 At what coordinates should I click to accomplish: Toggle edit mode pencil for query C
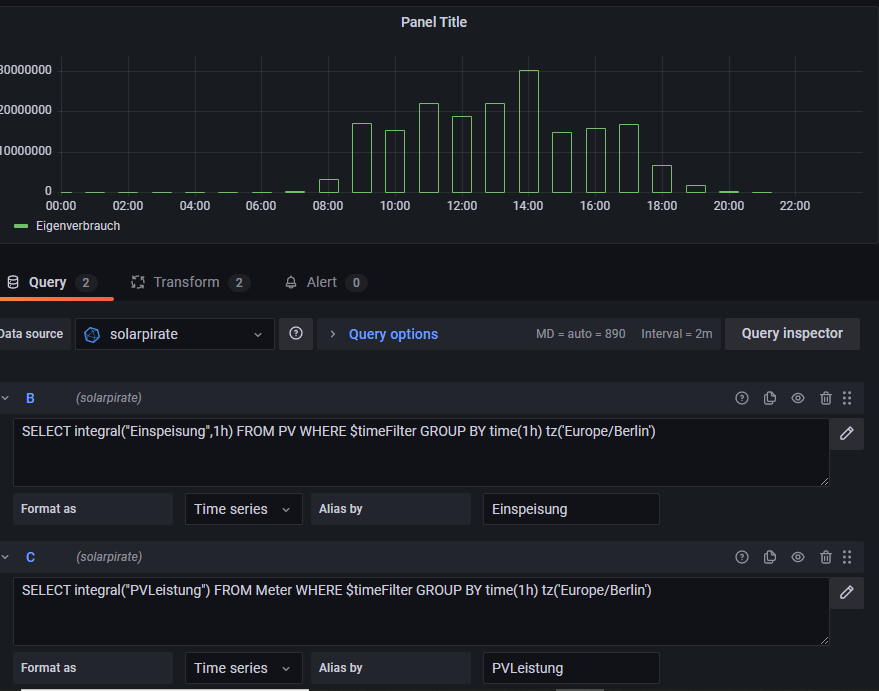click(x=846, y=592)
